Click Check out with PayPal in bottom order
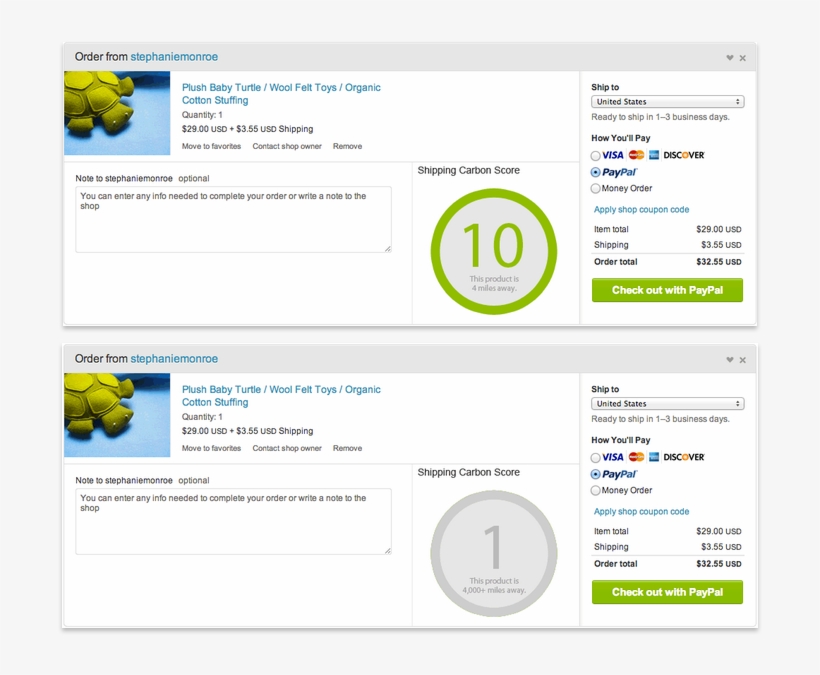The width and height of the screenshot is (820, 675). tap(667, 592)
